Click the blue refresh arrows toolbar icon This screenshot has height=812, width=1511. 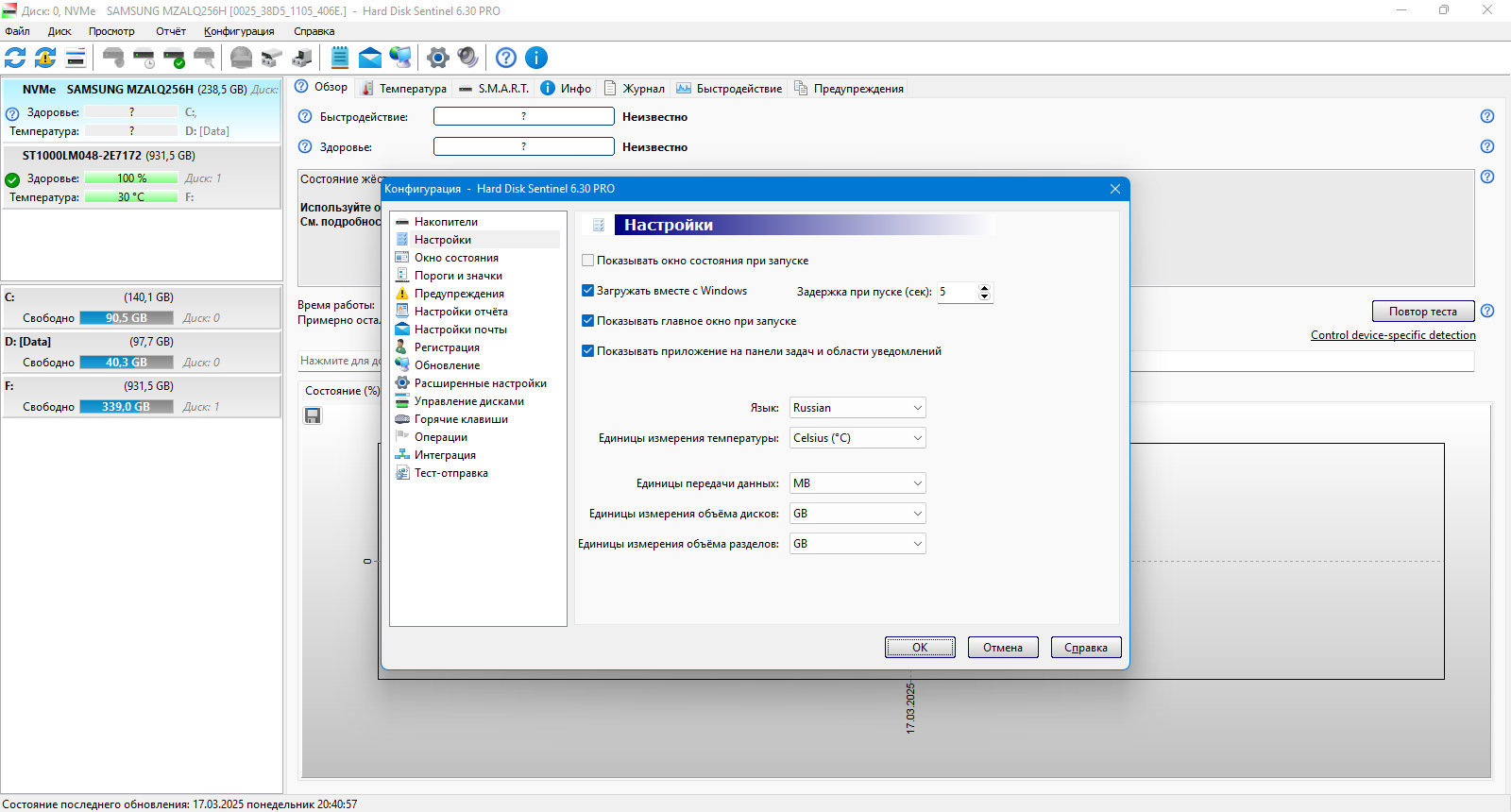(15, 58)
